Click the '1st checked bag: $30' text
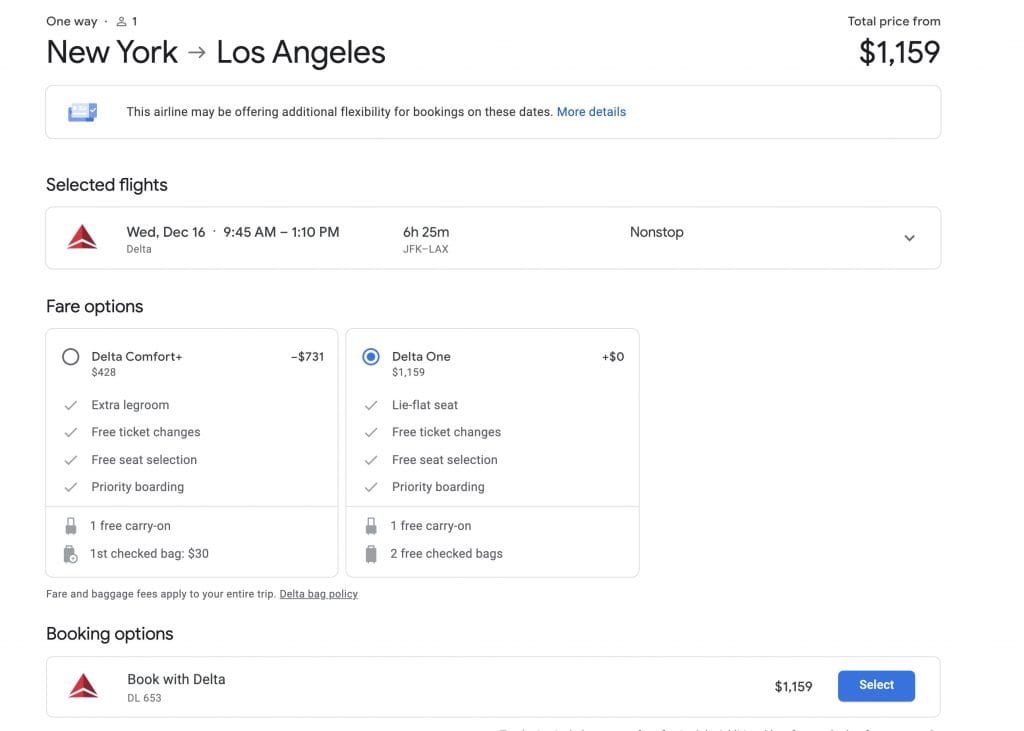This screenshot has width=1024, height=731. point(149,554)
